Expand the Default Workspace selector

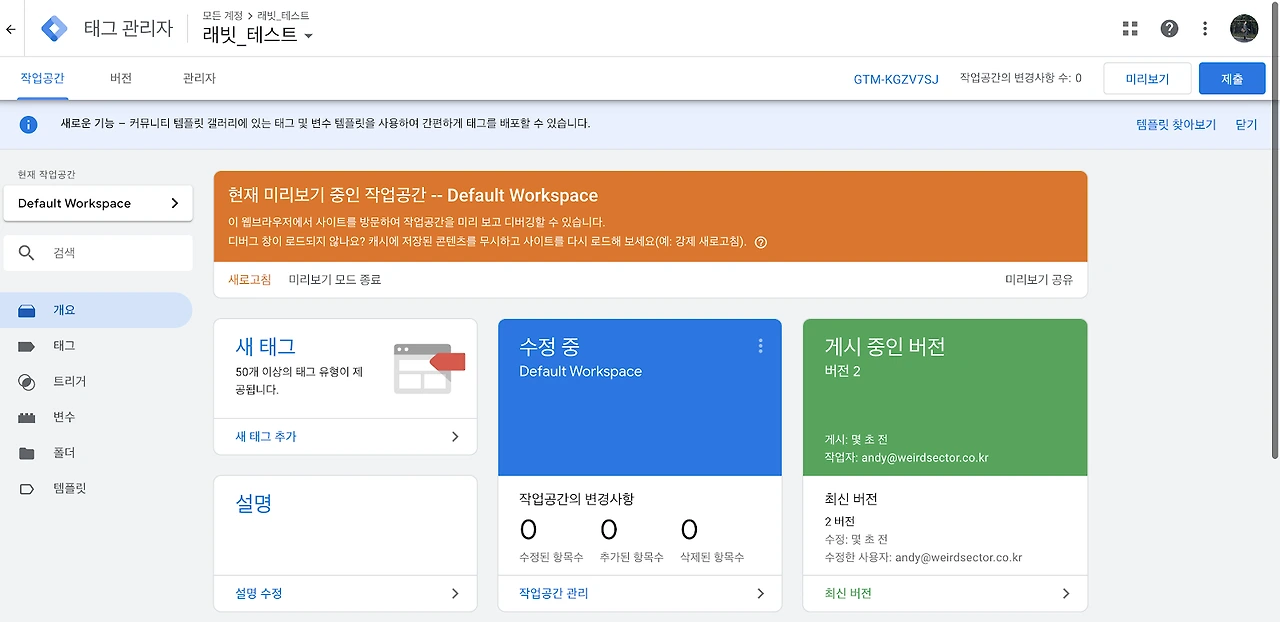point(98,203)
